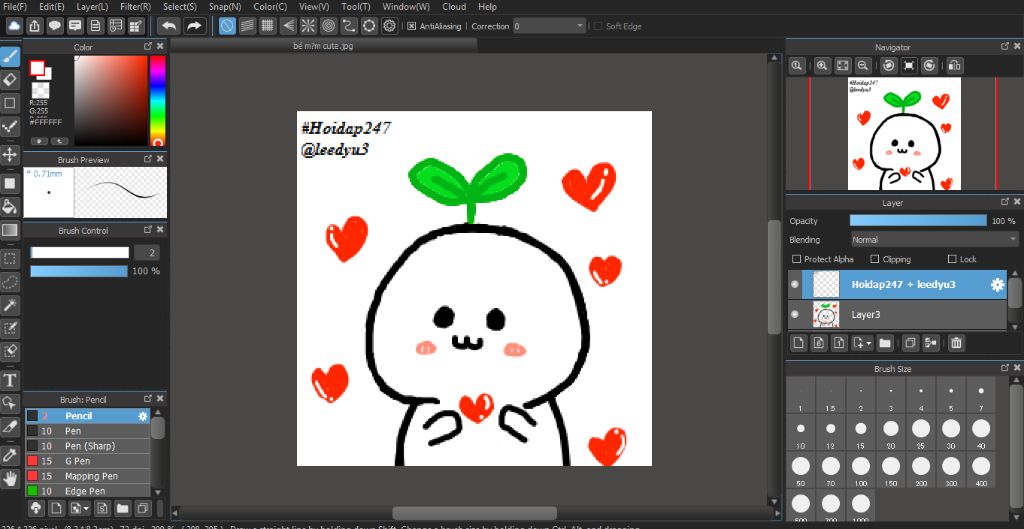The image size is (1024, 529).
Task: Toggle the Soft Edge checkbox
Action: tap(598, 26)
